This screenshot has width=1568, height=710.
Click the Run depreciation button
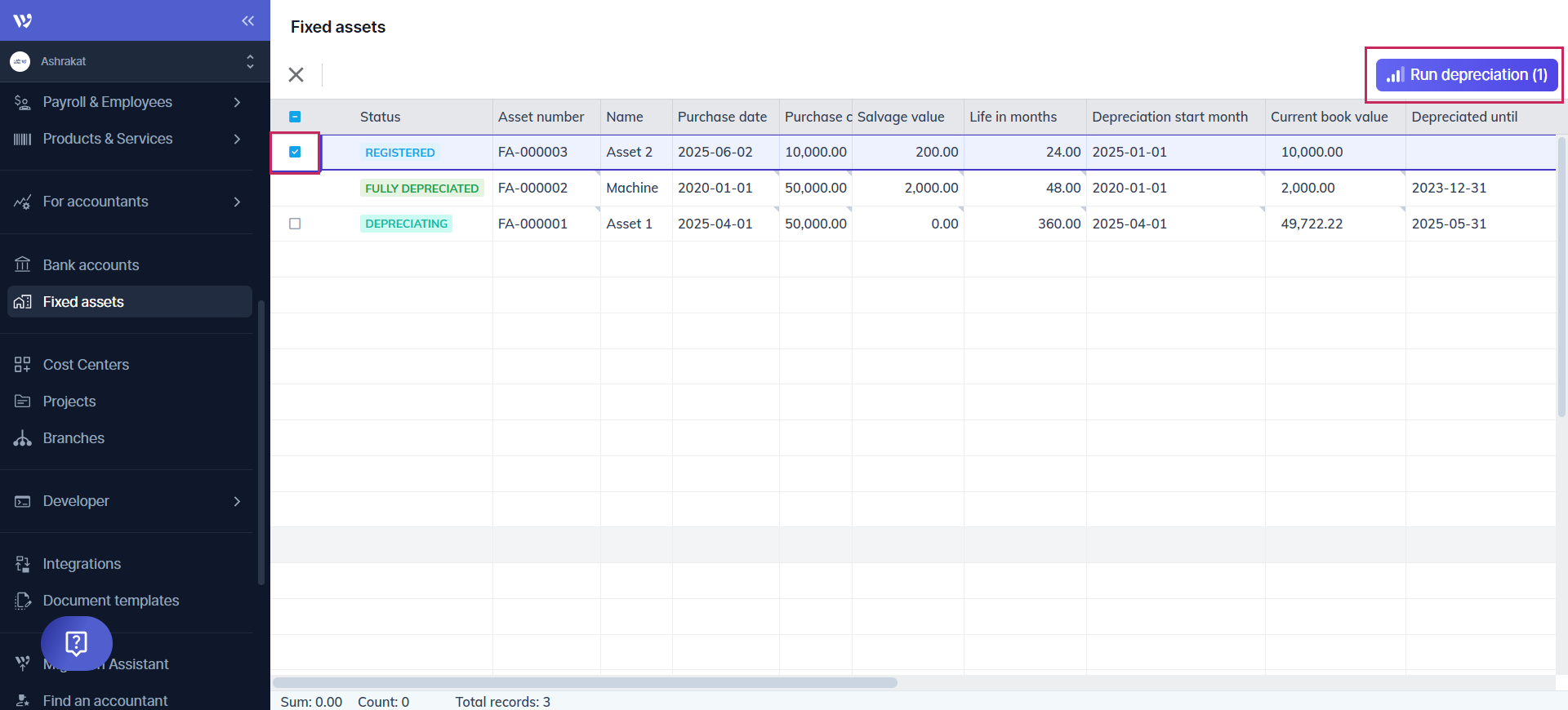tap(1467, 75)
